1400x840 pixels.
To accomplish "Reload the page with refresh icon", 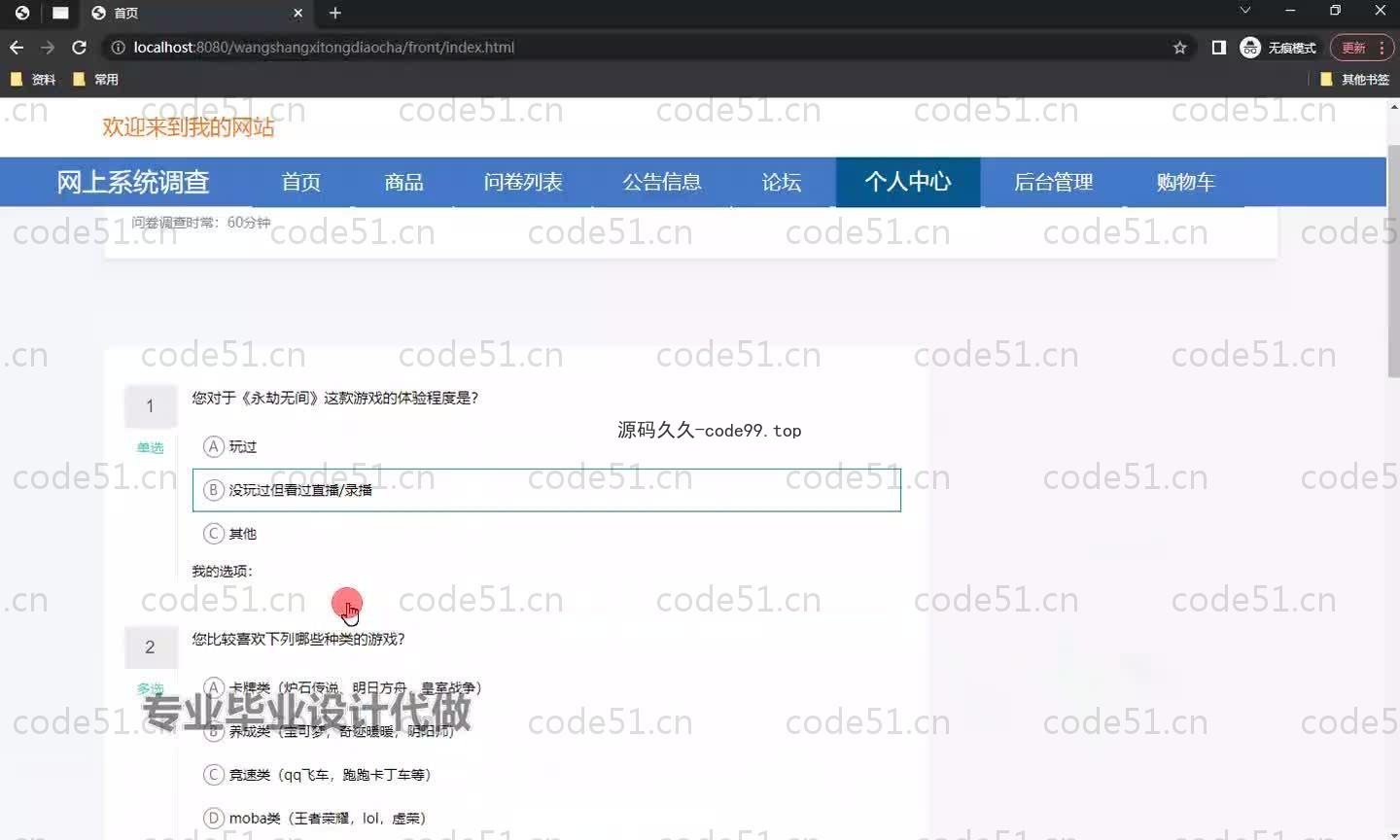I will pyautogui.click(x=80, y=47).
